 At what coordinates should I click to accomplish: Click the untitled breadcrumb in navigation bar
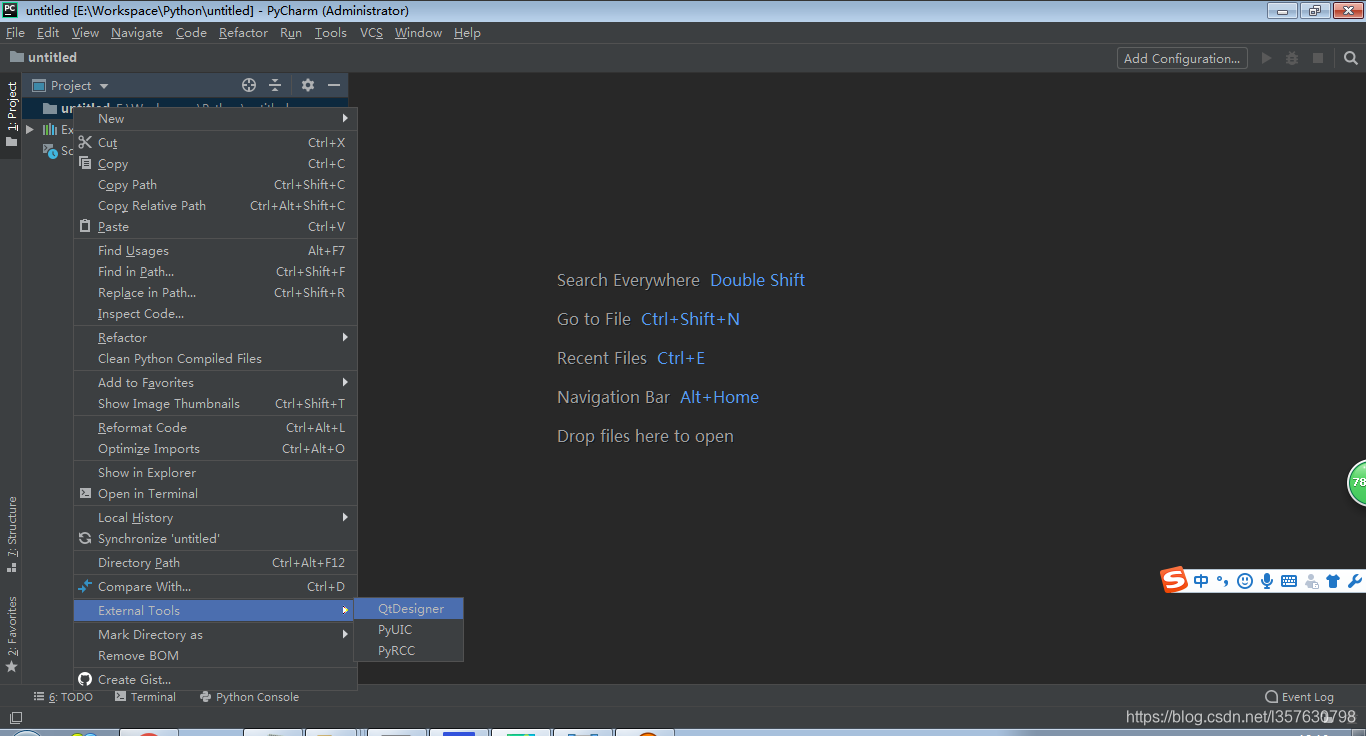pyautogui.click(x=43, y=57)
